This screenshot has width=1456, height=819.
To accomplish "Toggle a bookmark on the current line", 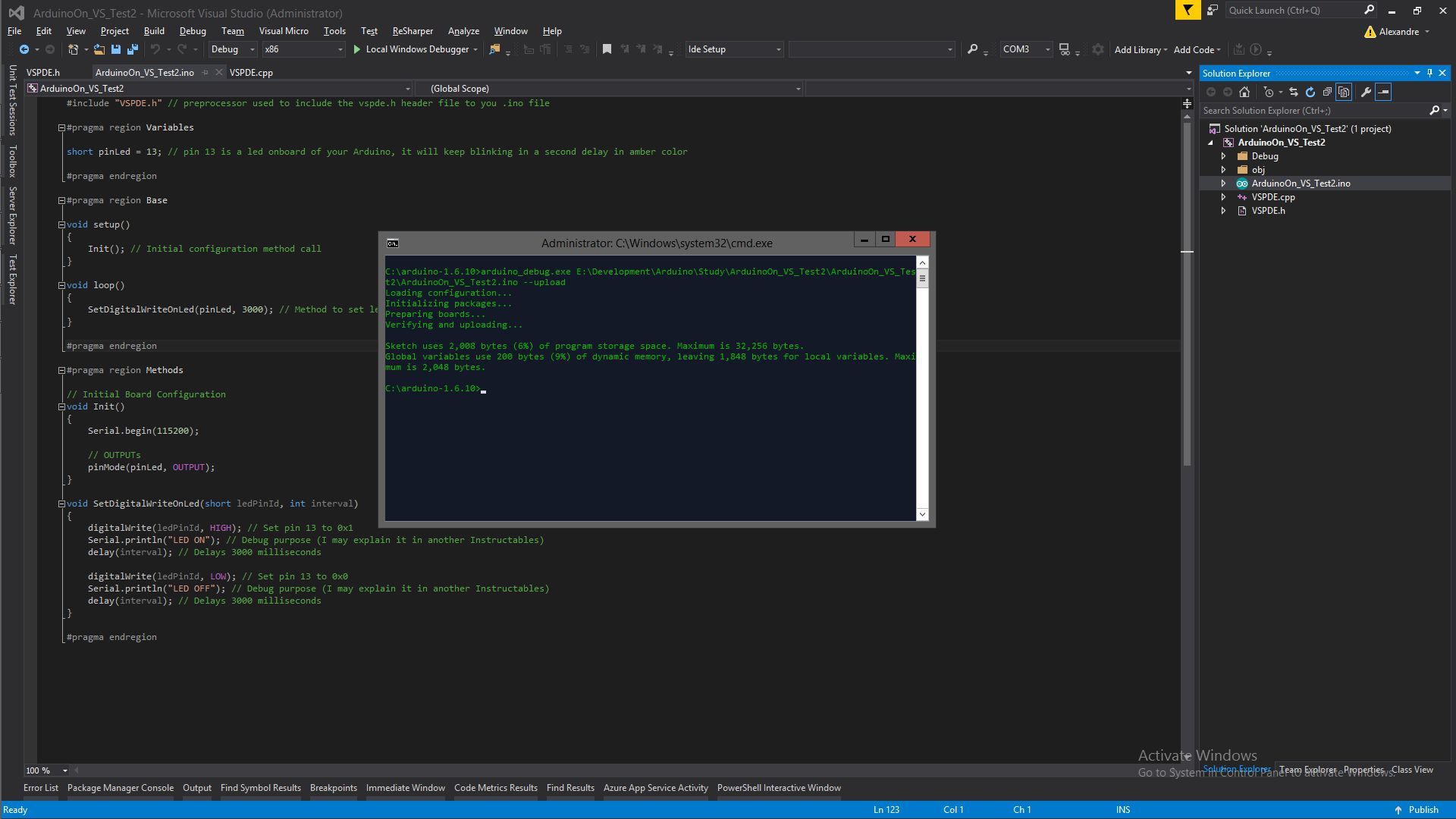I will (606, 49).
